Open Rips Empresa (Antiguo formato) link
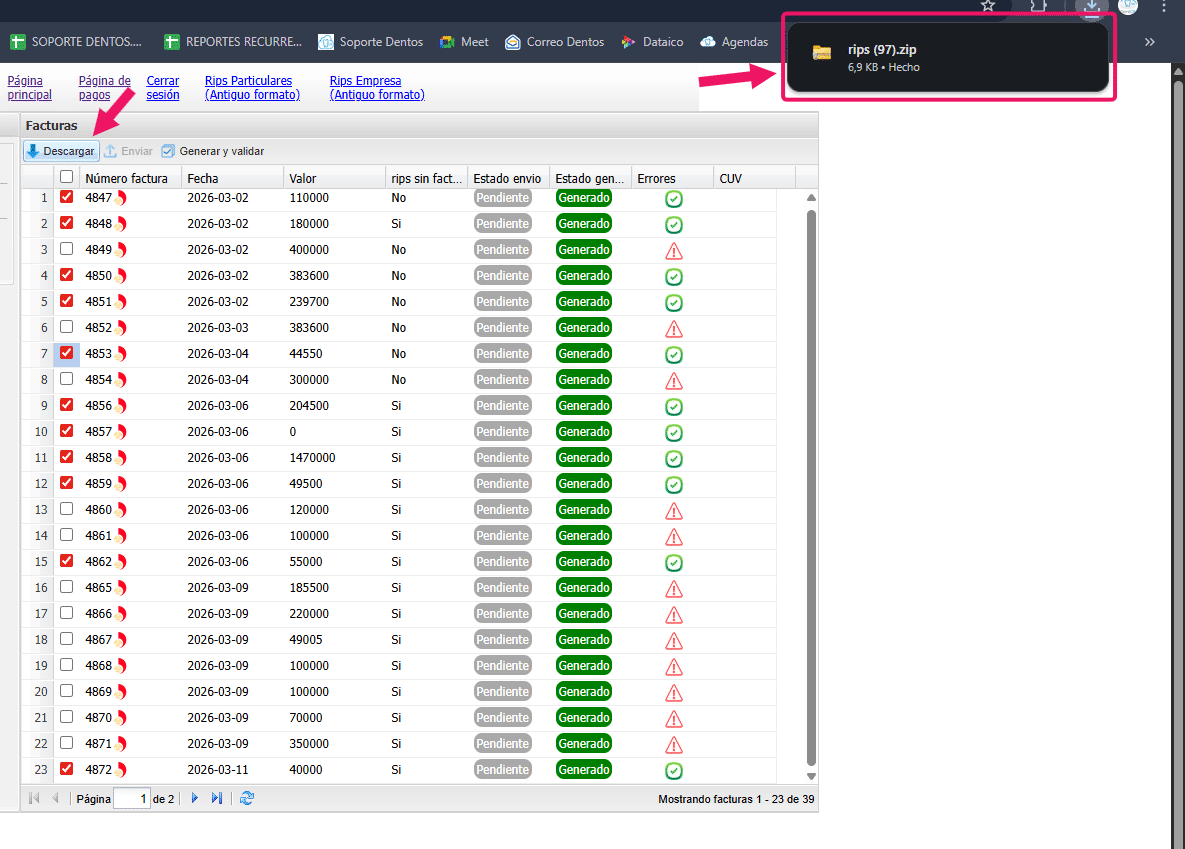The width and height of the screenshot is (1185, 849). click(377, 88)
